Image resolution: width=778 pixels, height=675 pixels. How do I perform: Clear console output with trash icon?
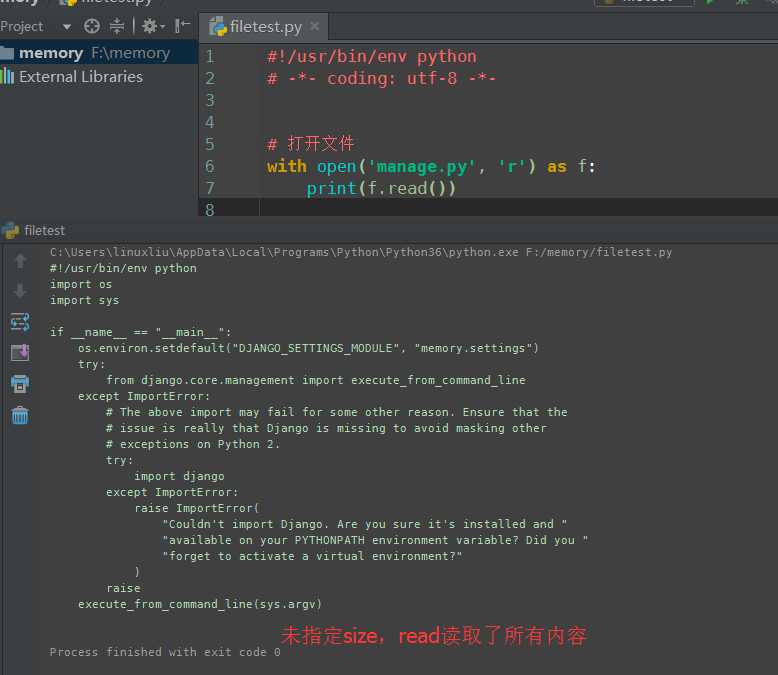20,415
